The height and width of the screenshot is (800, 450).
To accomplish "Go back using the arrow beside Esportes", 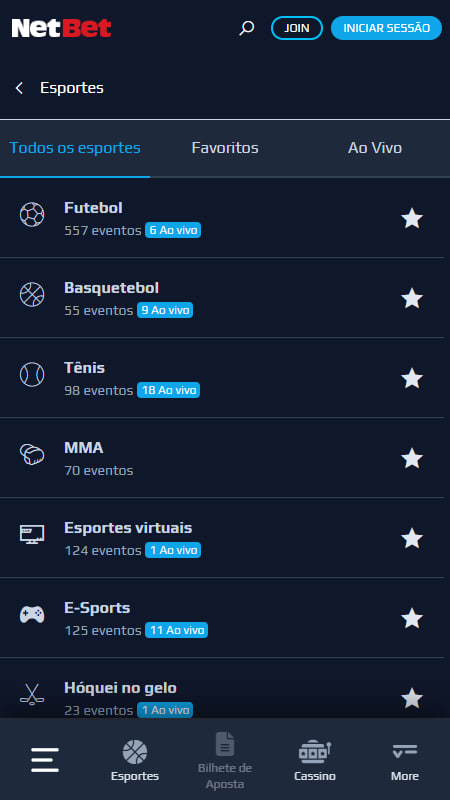I will (x=19, y=88).
